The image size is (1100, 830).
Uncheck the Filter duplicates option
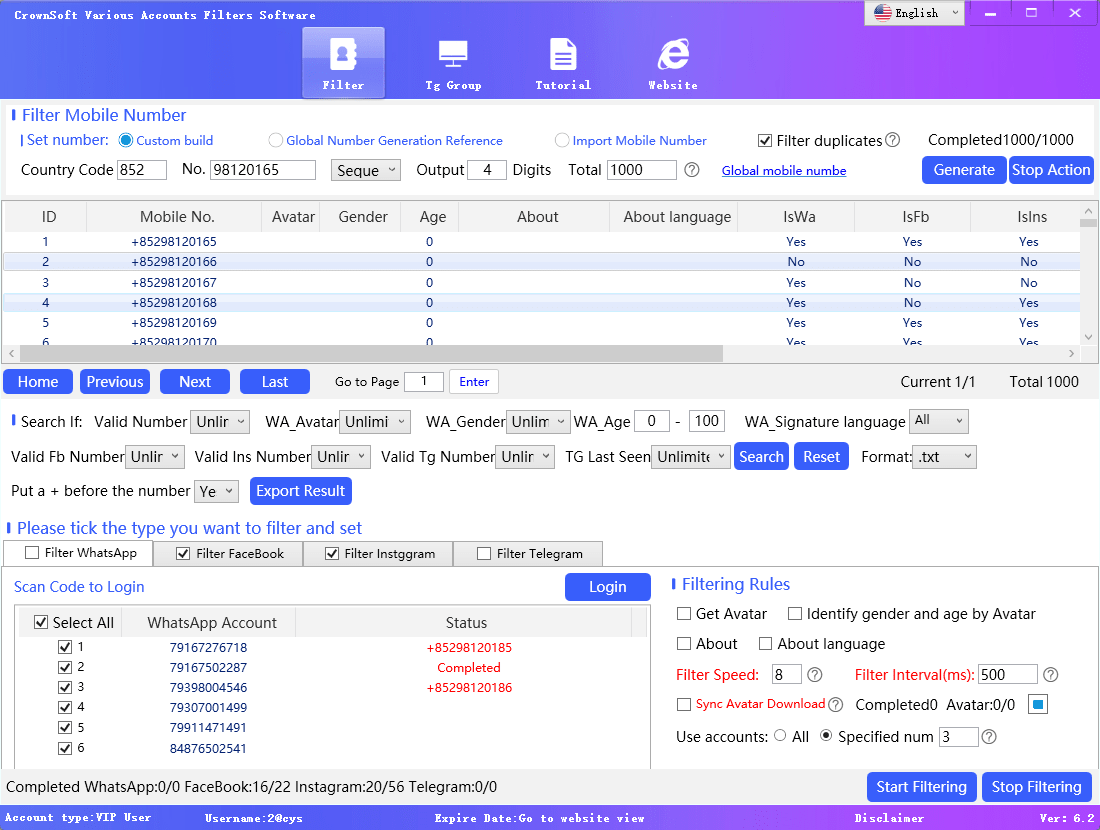click(x=766, y=140)
